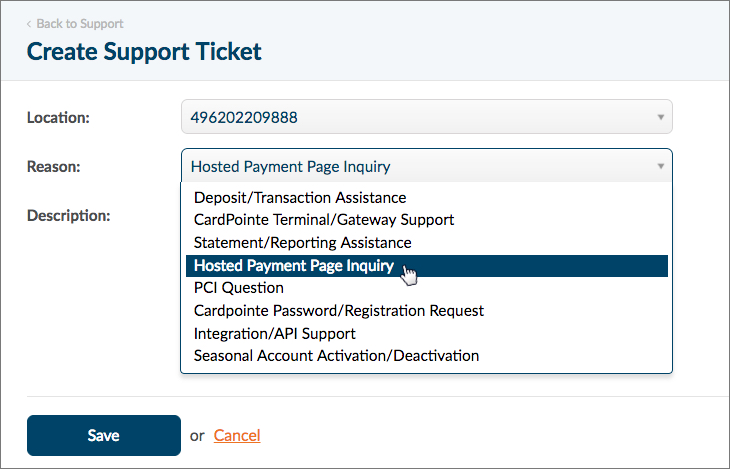Pick the PCI Question option

(239, 288)
